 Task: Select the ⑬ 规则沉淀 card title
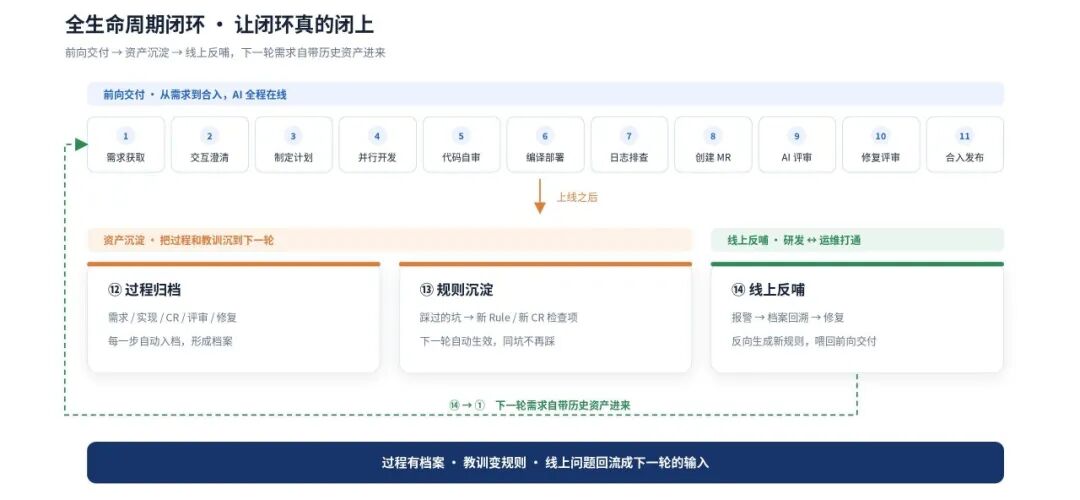[x=456, y=290]
